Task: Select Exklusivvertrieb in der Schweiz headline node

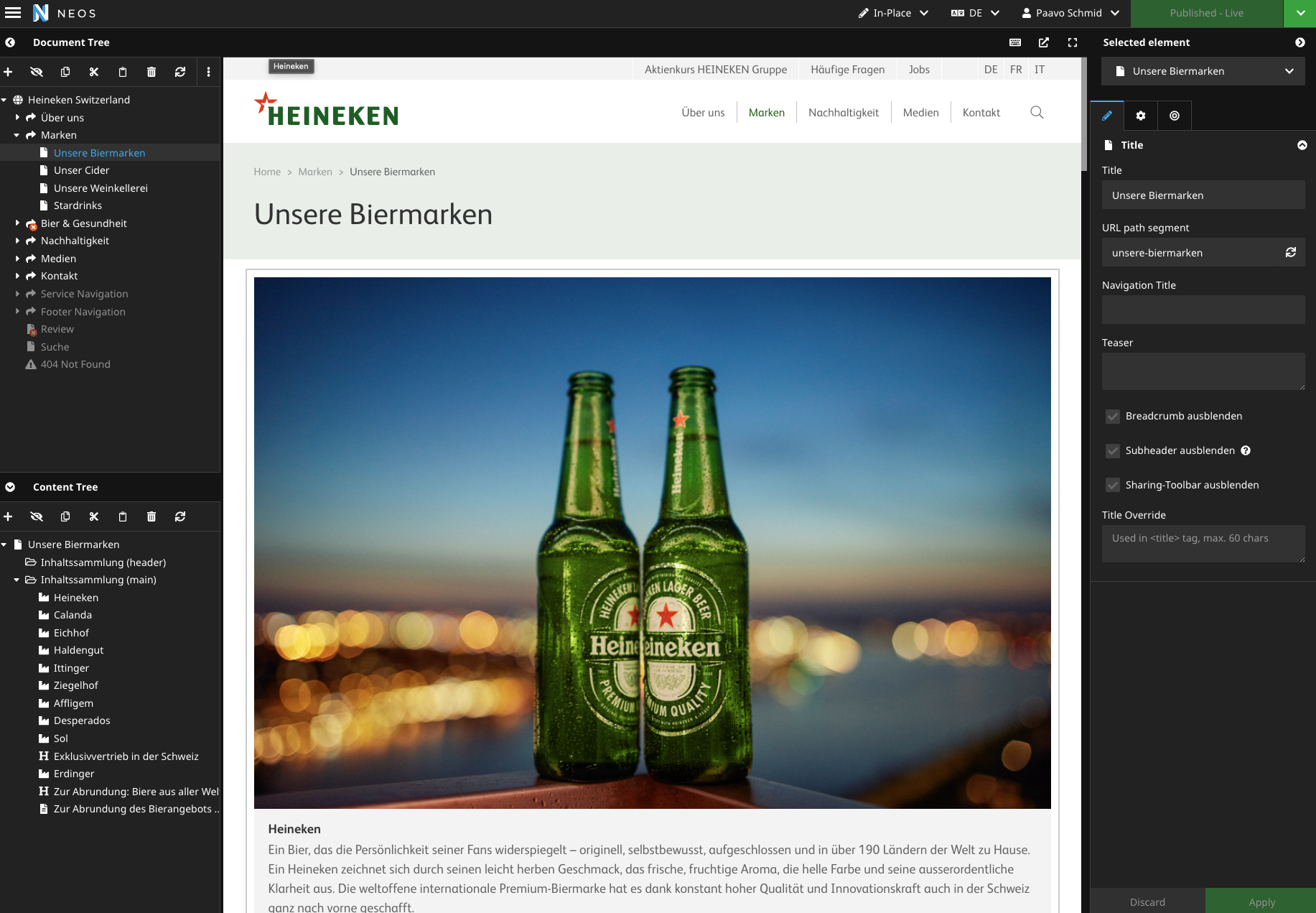Action: point(126,756)
